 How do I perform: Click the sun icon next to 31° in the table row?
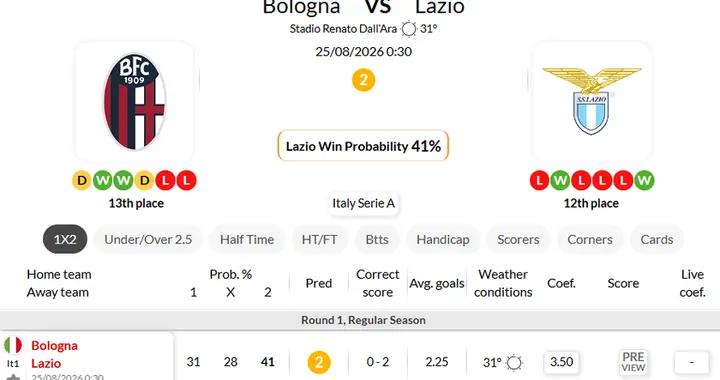pos(514,363)
